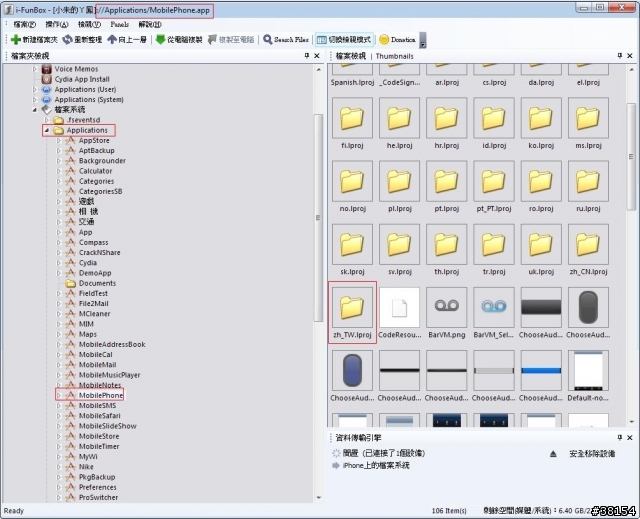Expand Applications (System) node

35,100
